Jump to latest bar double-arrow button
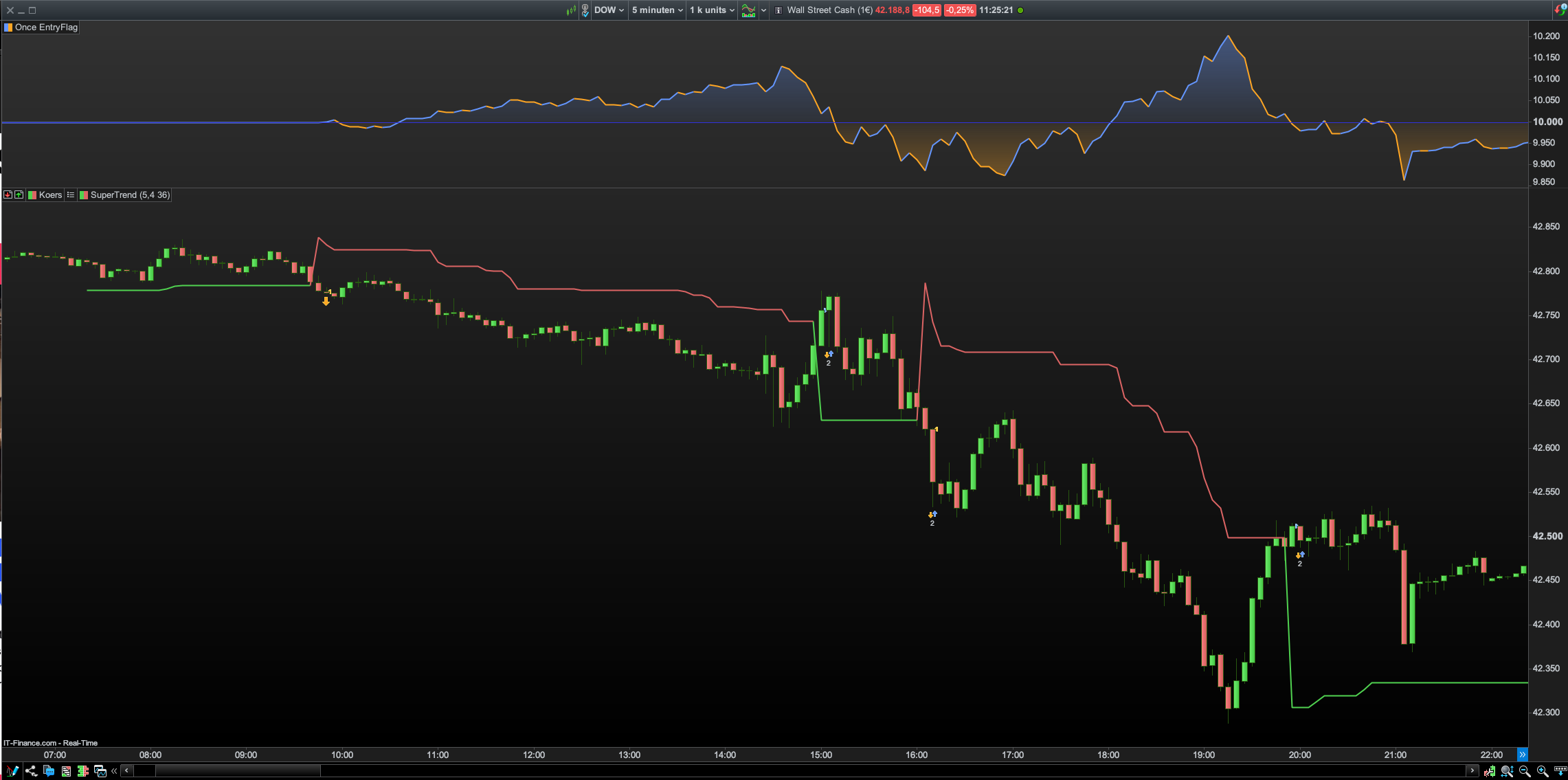1568x780 pixels. [1522, 755]
